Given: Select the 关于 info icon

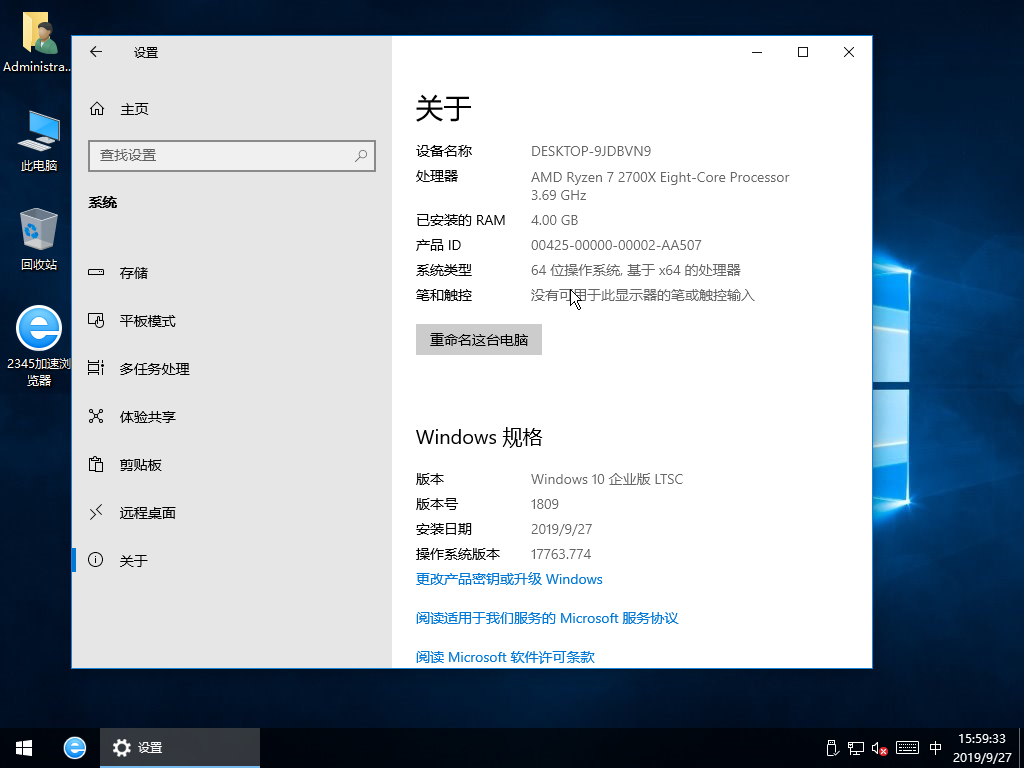Looking at the screenshot, I should (96, 560).
